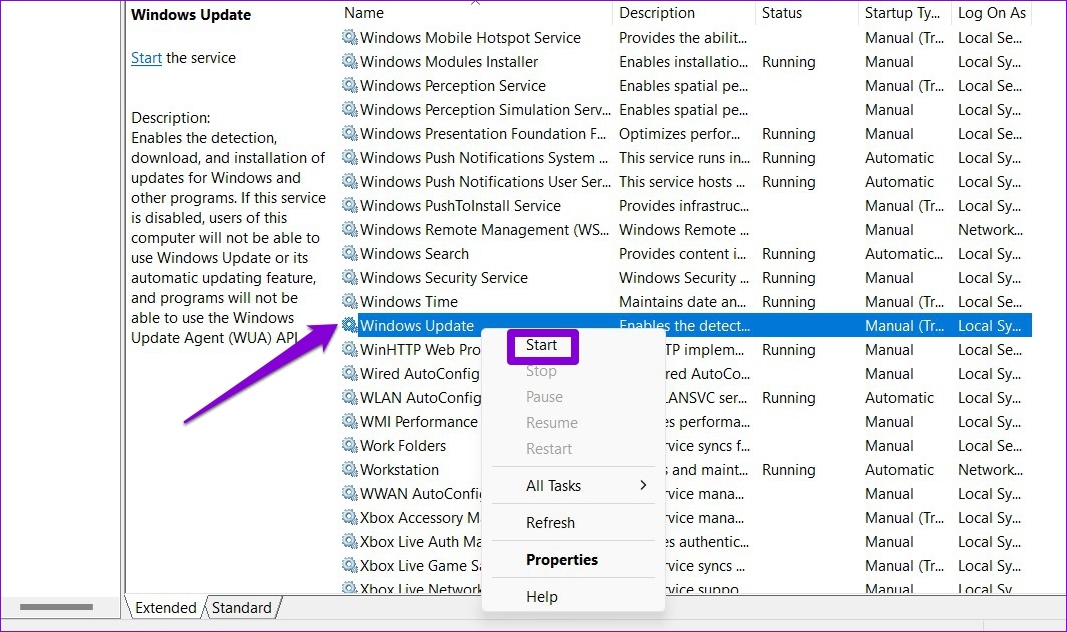The width and height of the screenshot is (1067, 632).
Task: Click Running status of Windows Modules Installer
Action: 788,62
